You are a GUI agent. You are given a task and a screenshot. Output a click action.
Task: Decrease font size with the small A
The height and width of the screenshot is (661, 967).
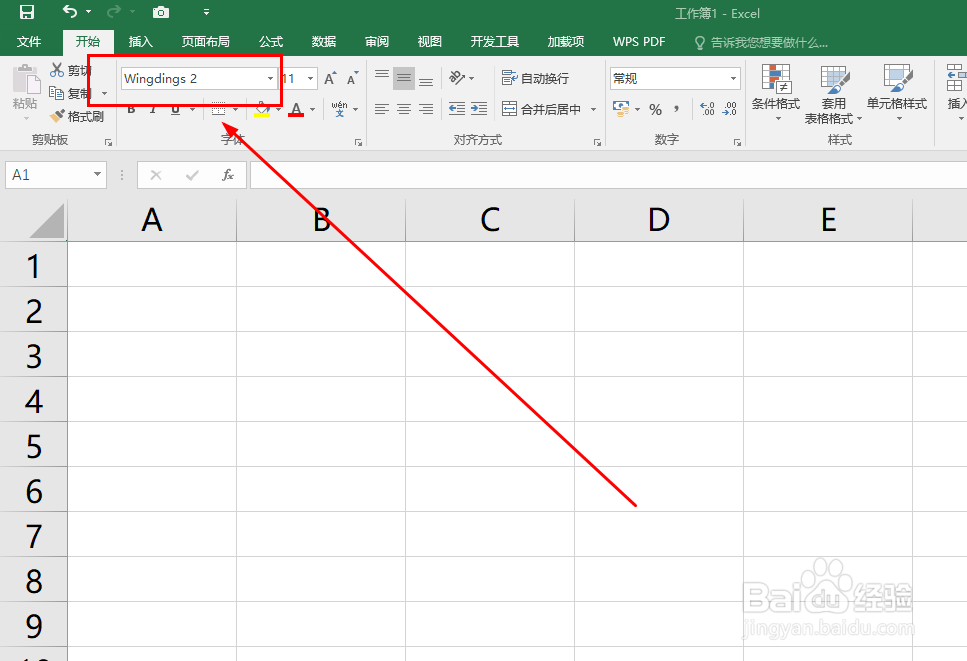(x=352, y=78)
